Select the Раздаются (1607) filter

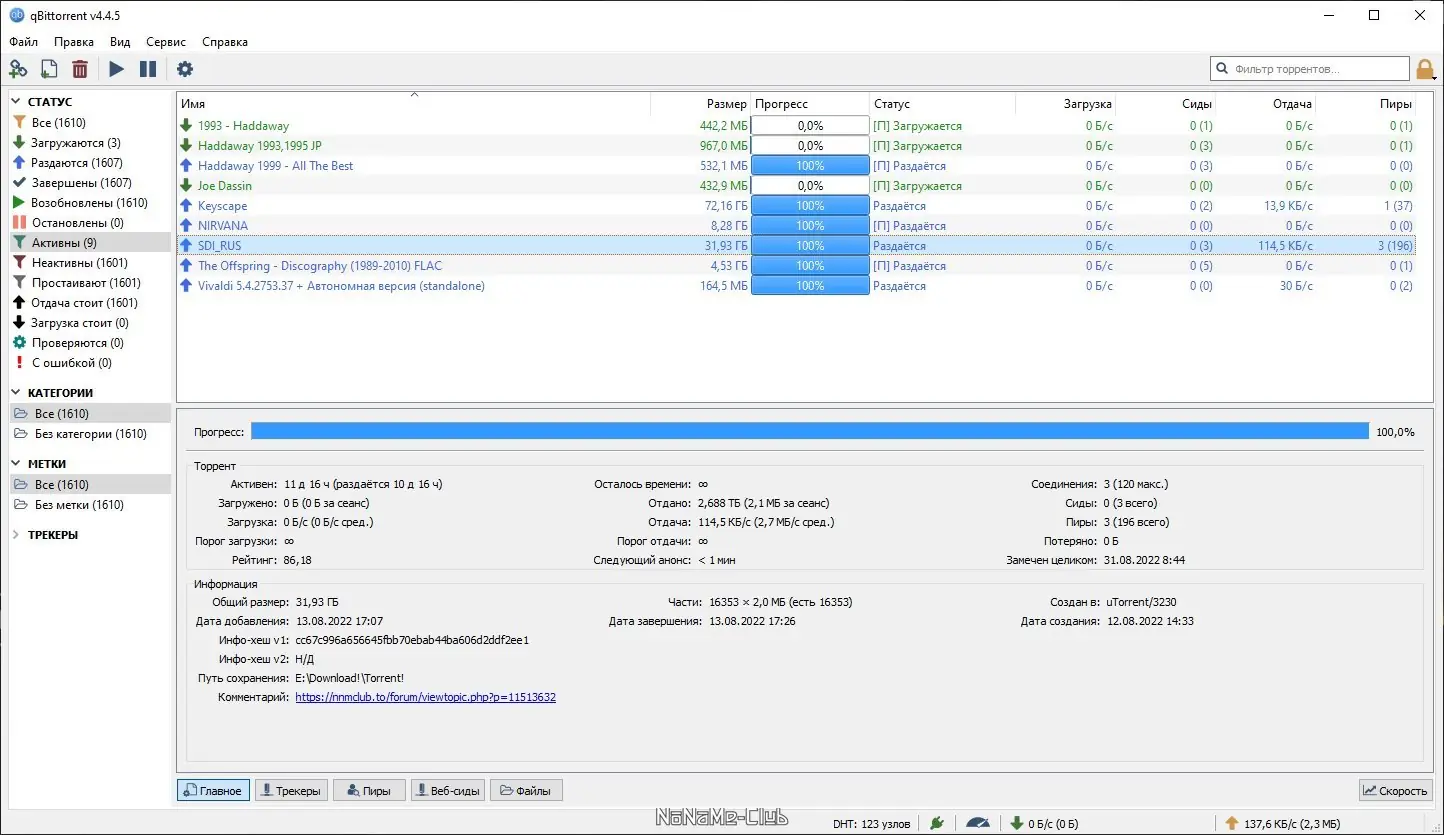(x=90, y=163)
